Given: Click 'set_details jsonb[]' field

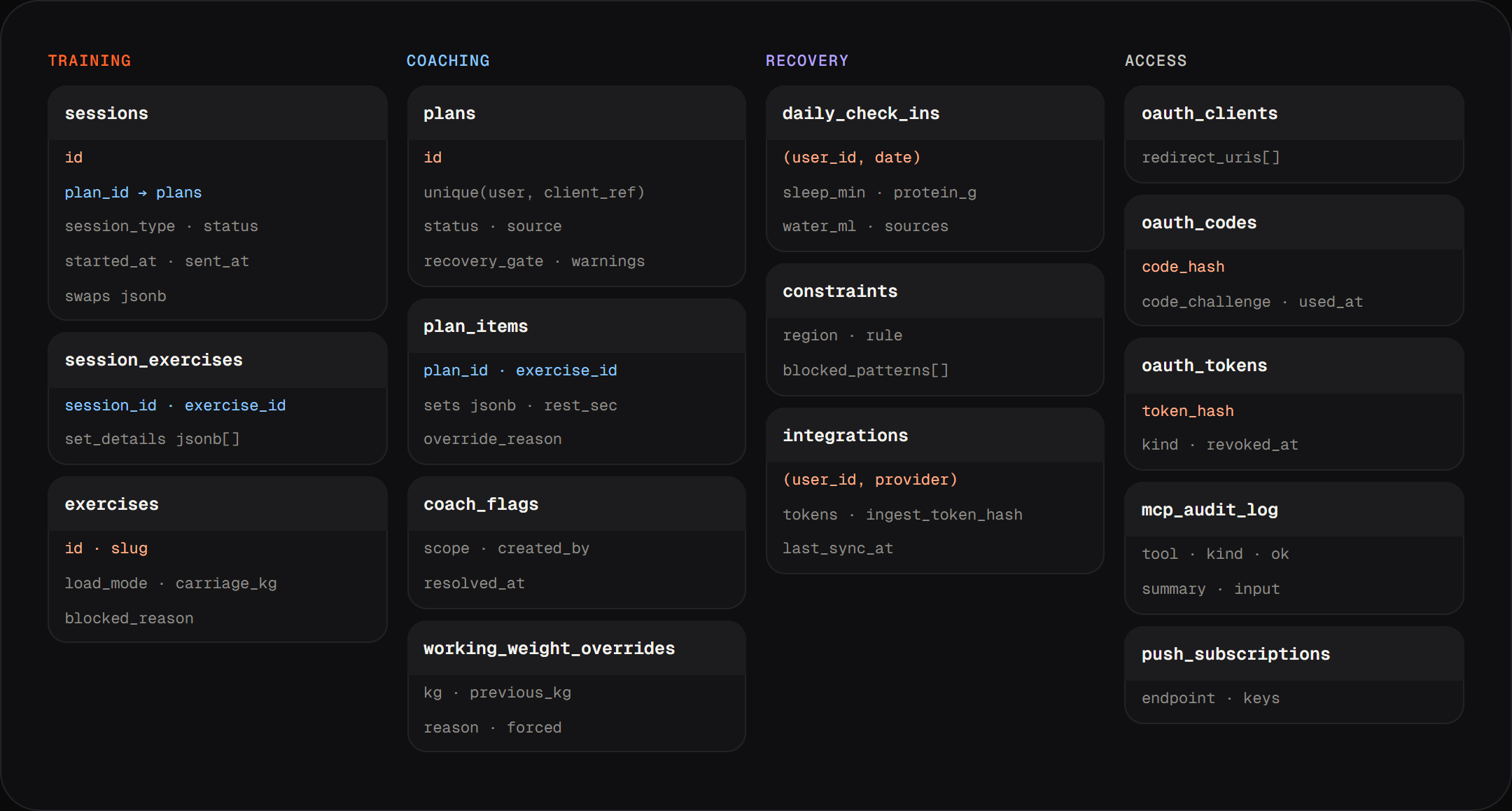Looking at the screenshot, I should (152, 439).
